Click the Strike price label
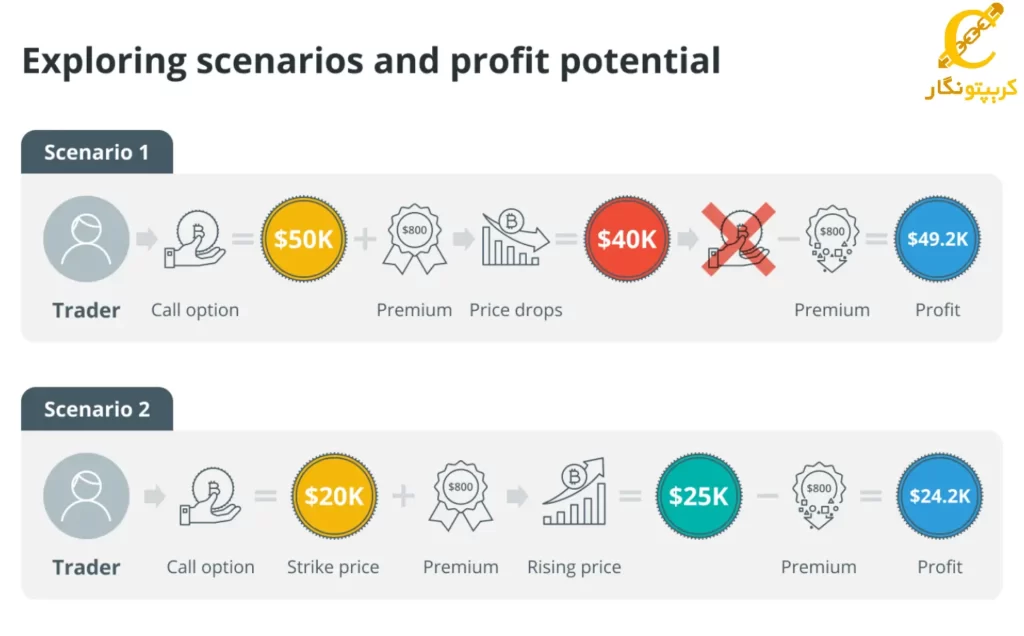 333,567
